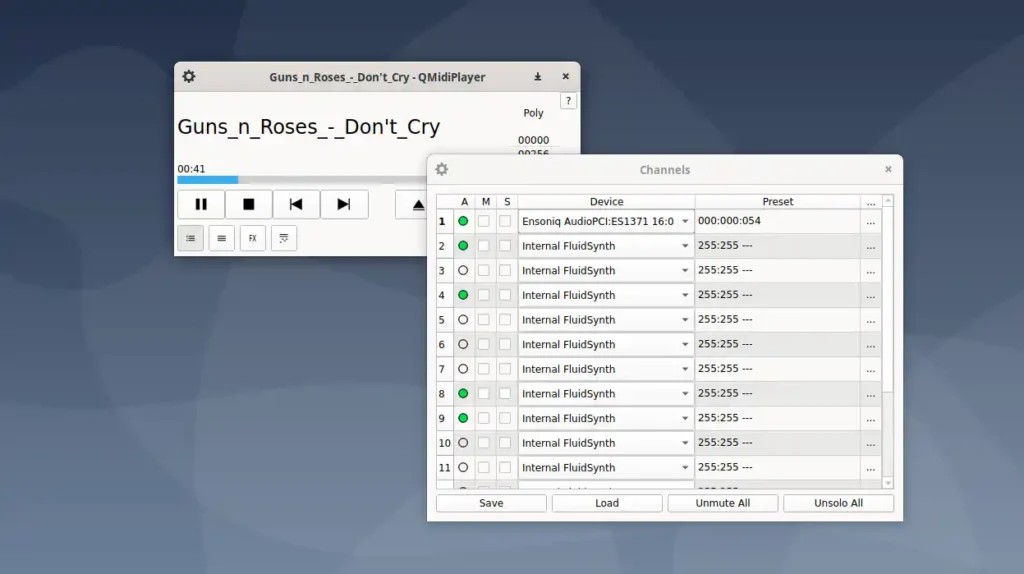The image size is (1024, 574).
Task: Open device dropdown for channel 7
Action: (x=606, y=369)
